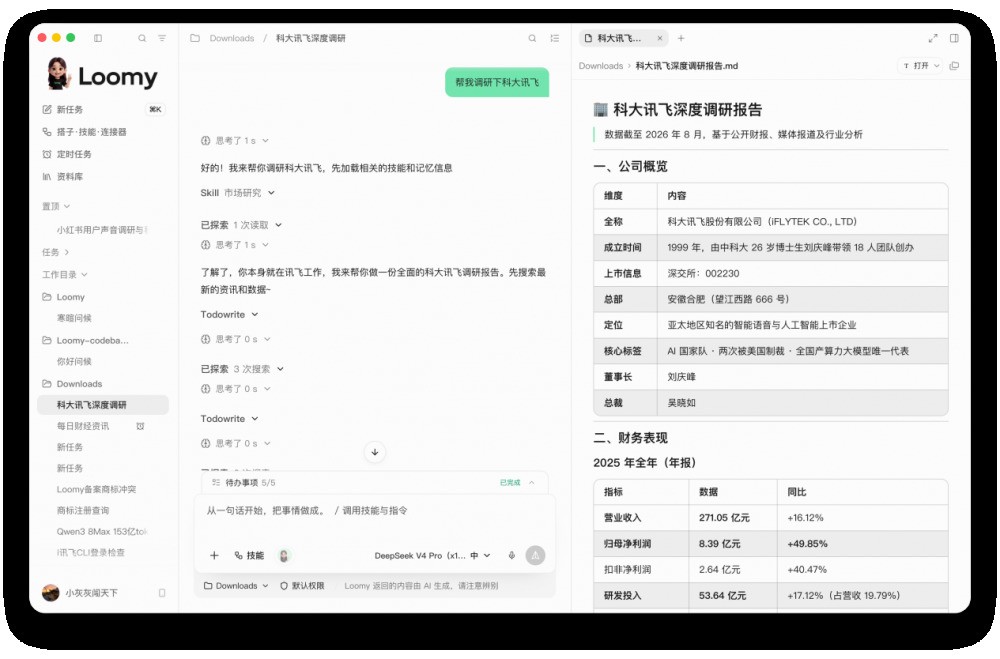Close the 科大讯飞 document tab
Image resolution: width=1000 pixels, height=659 pixels.
(659, 38)
